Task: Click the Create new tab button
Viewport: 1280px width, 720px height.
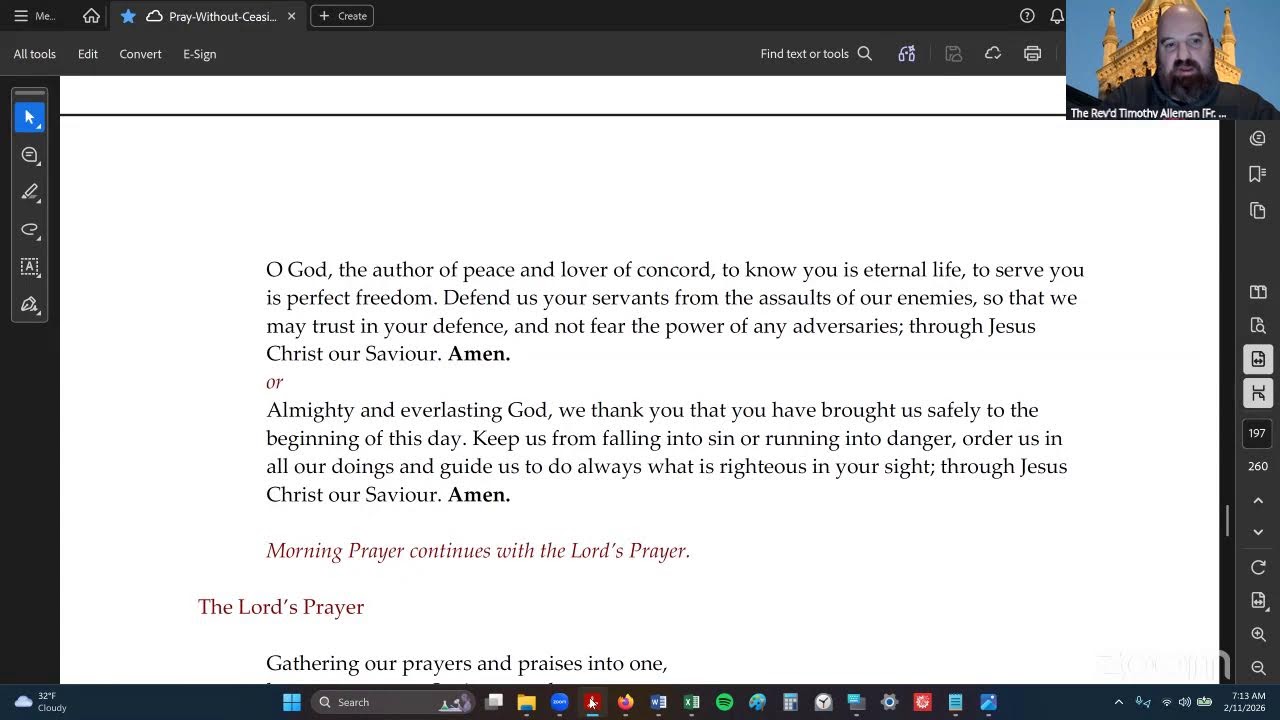Action: [342, 16]
